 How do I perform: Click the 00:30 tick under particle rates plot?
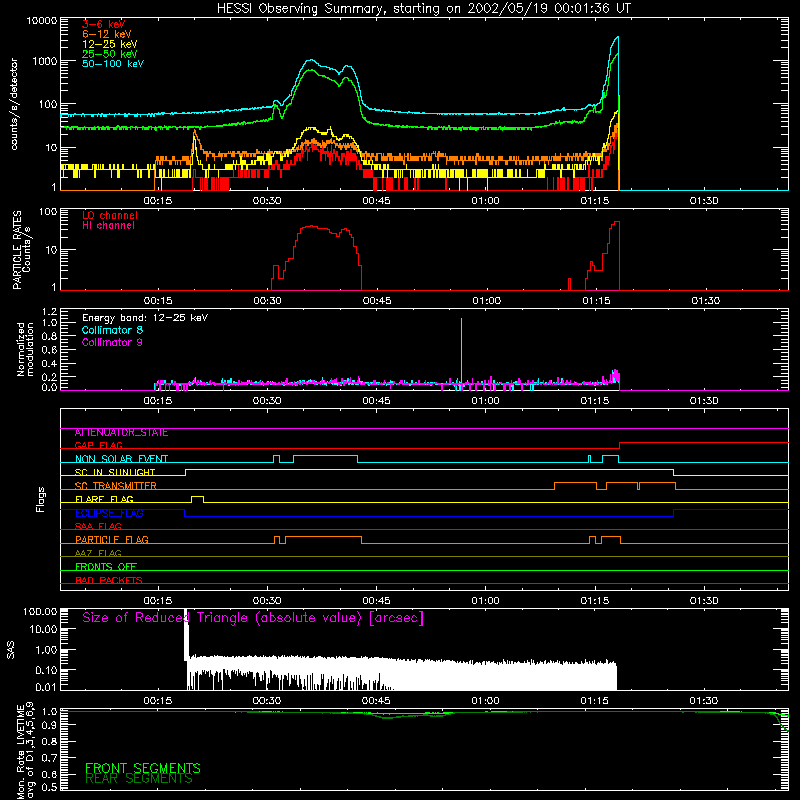(x=267, y=301)
